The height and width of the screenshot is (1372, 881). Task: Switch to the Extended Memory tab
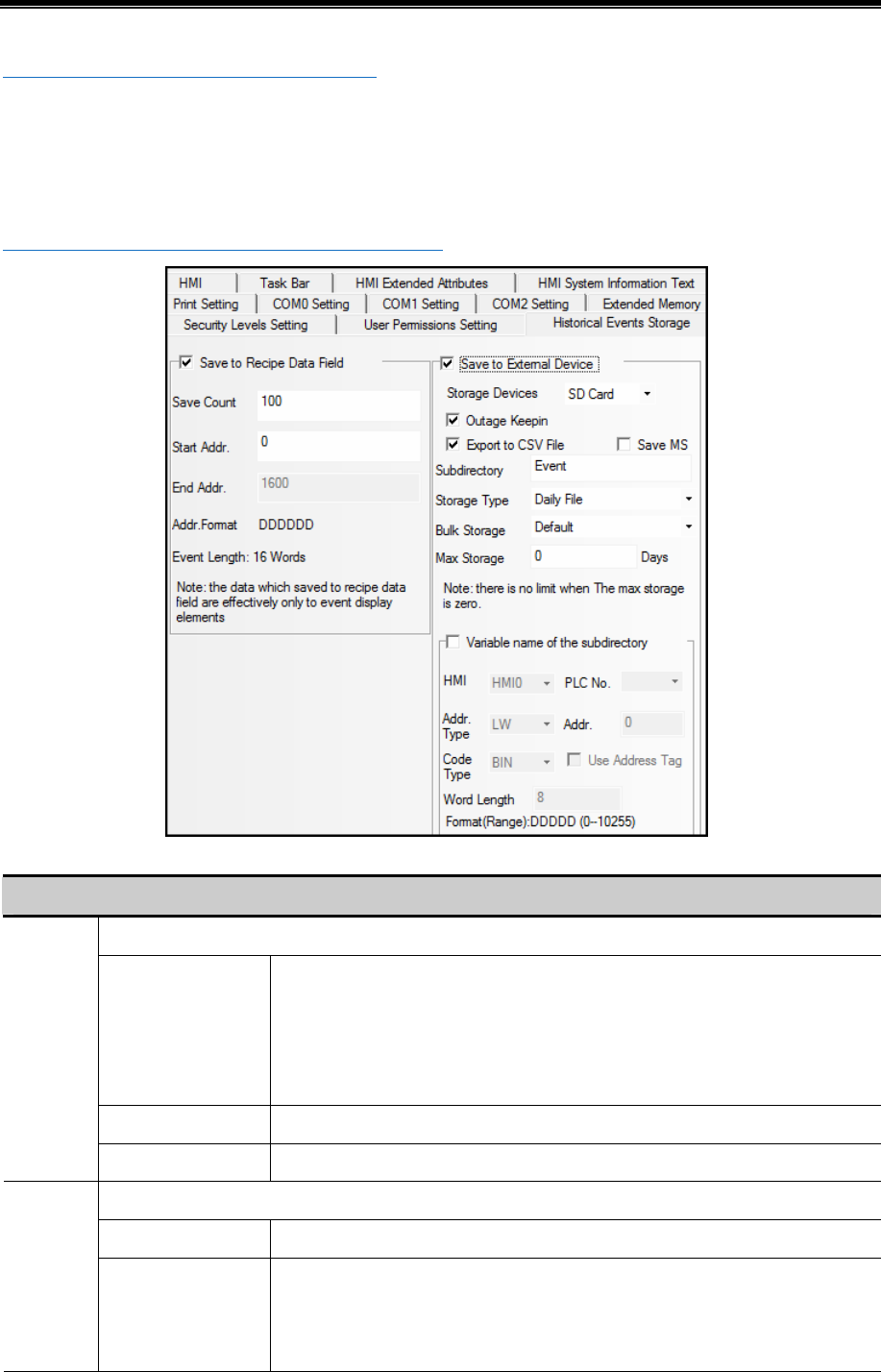650,304
